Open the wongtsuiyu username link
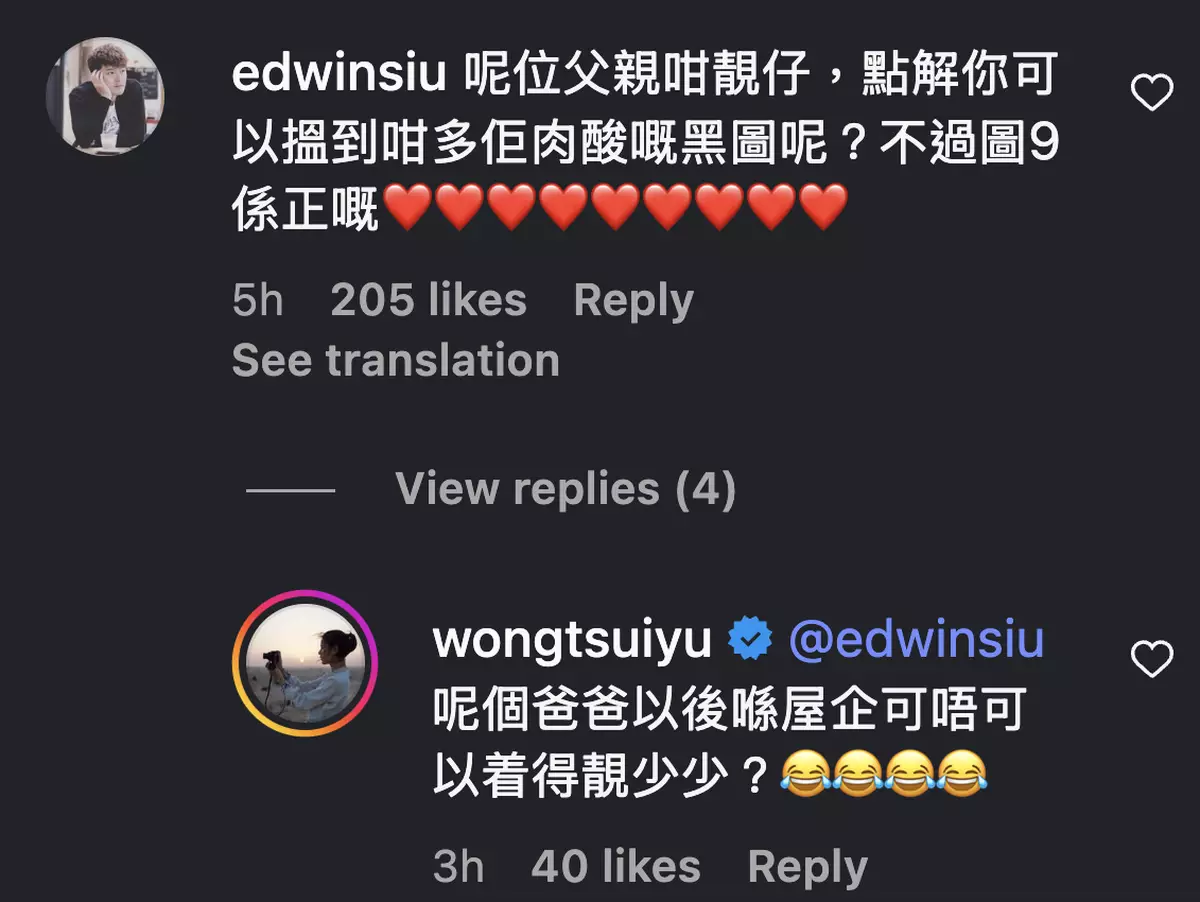The width and height of the screenshot is (1200, 902). point(573,640)
